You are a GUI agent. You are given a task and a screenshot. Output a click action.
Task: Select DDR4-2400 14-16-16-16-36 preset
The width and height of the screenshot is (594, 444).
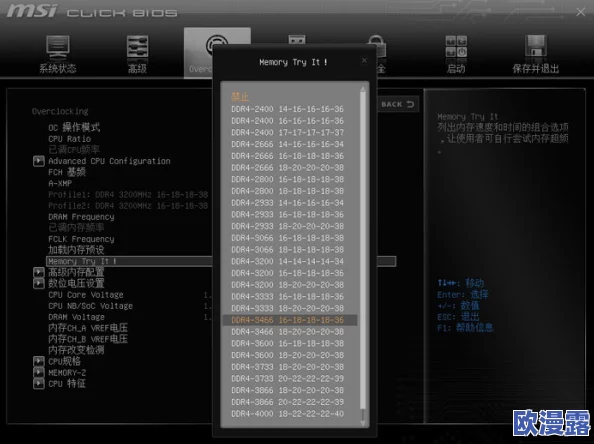(288, 109)
